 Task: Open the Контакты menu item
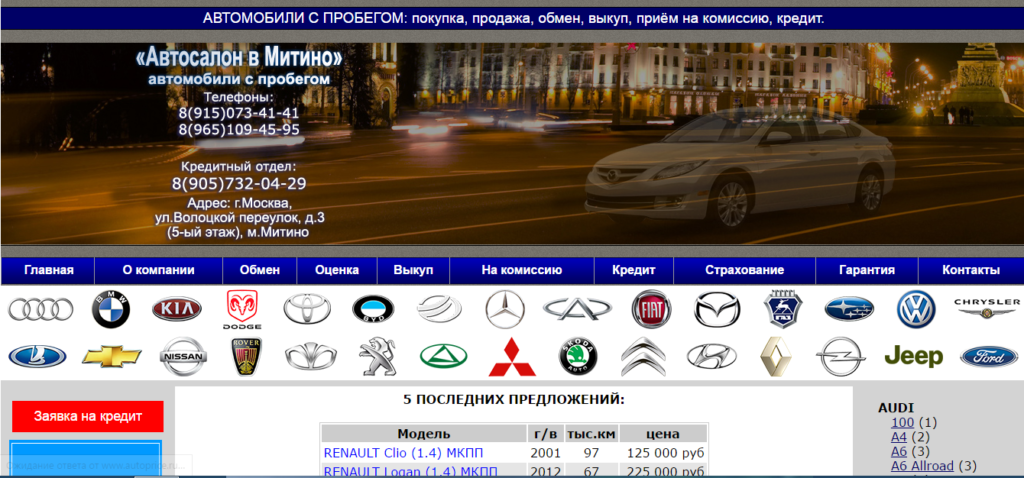970,270
